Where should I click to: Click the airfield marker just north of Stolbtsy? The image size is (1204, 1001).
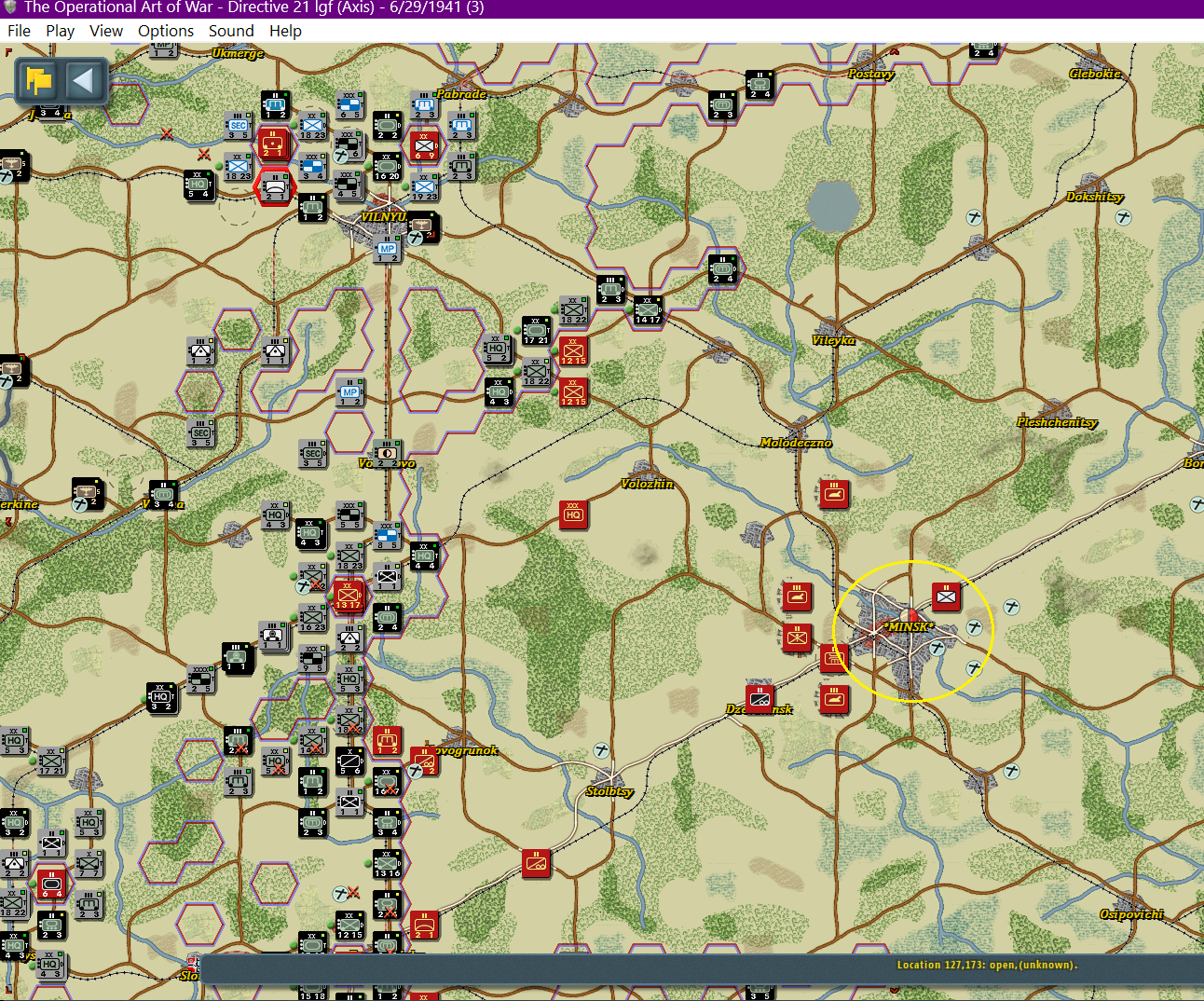pos(602,750)
